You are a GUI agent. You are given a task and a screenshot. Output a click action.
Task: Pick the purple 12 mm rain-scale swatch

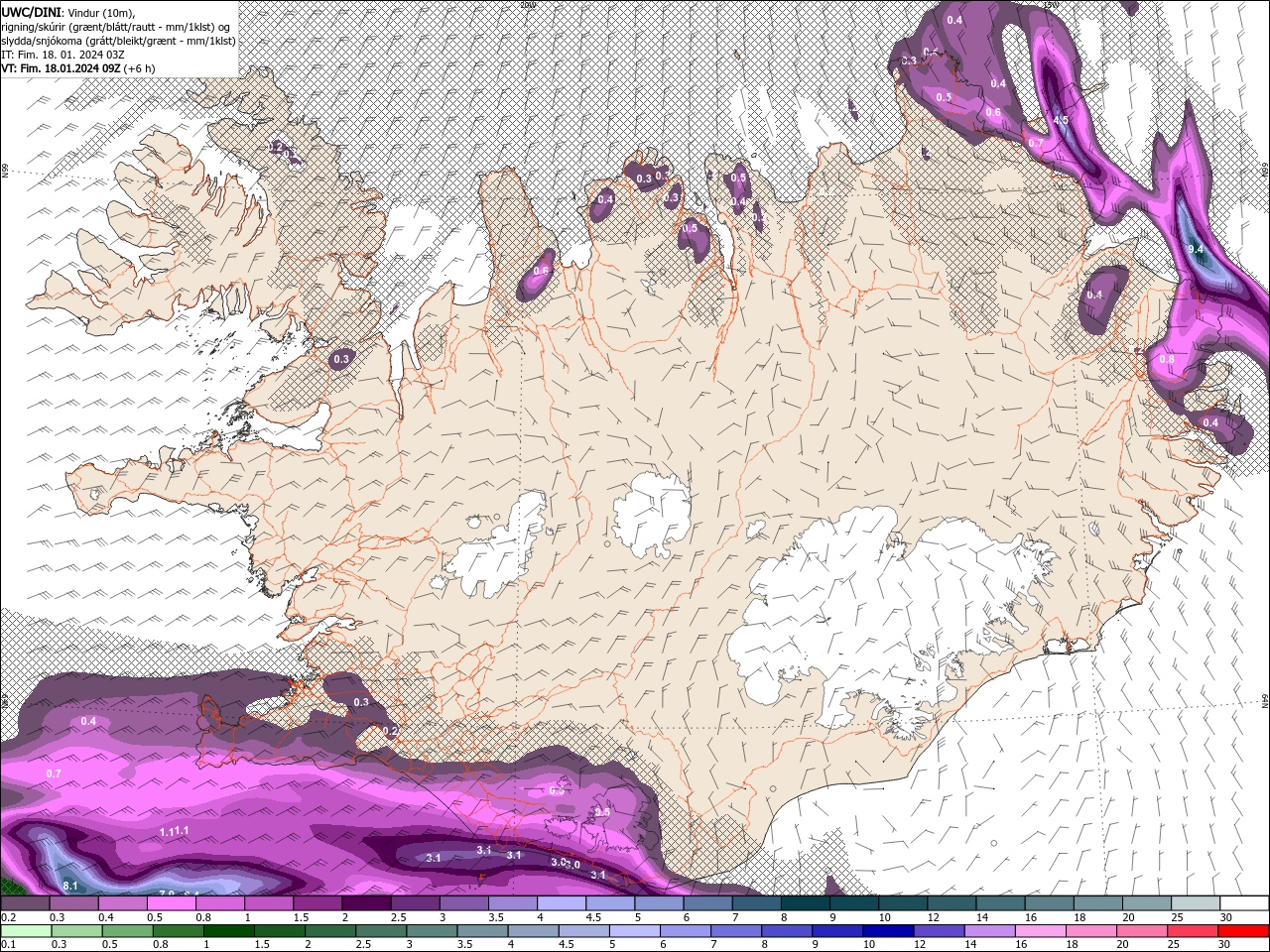click(939, 931)
